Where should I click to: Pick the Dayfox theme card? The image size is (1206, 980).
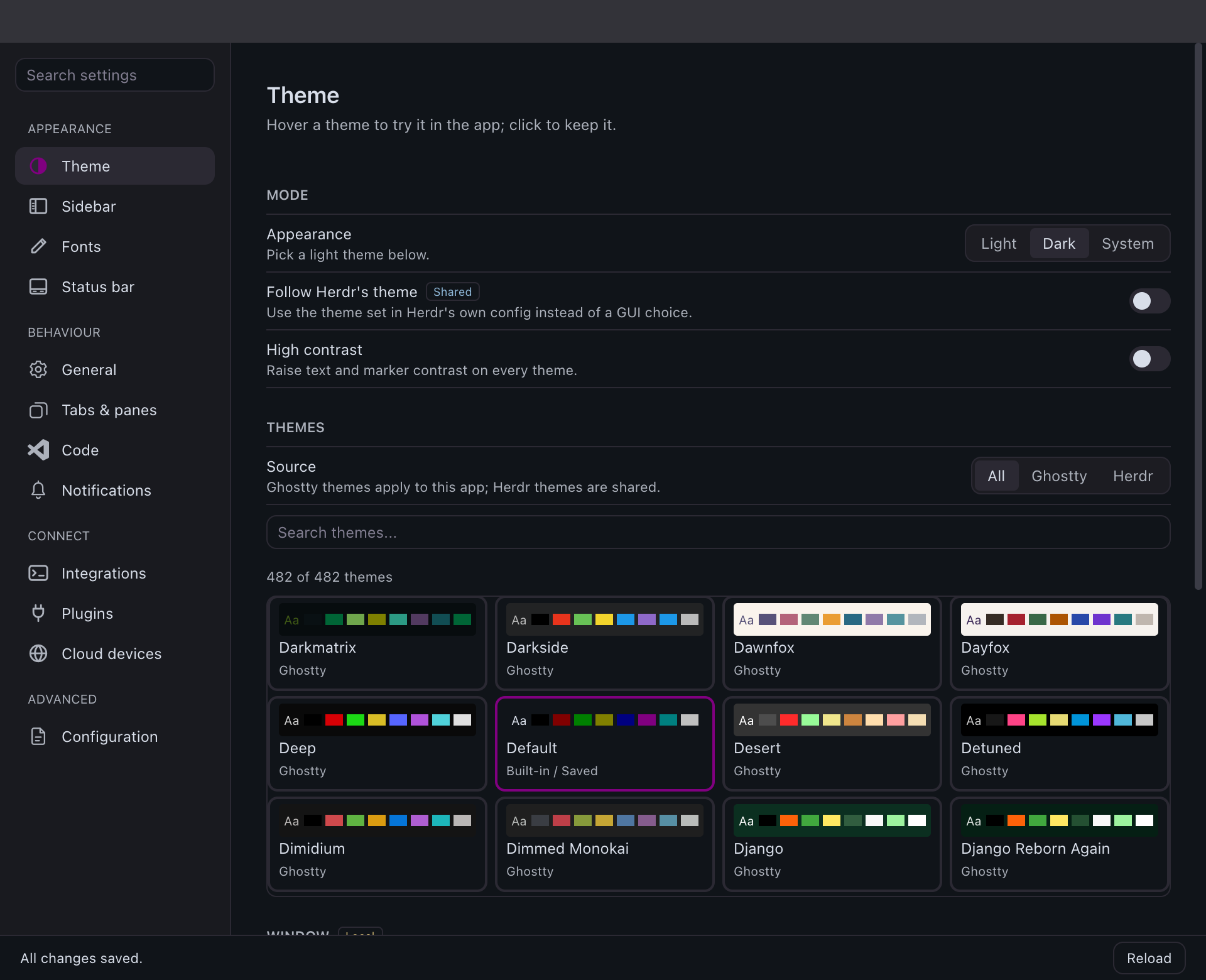[x=1060, y=643]
